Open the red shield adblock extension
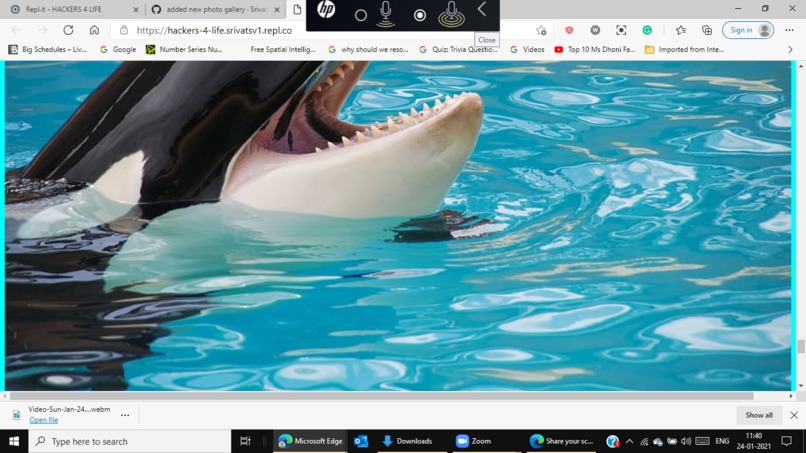 (x=569, y=30)
